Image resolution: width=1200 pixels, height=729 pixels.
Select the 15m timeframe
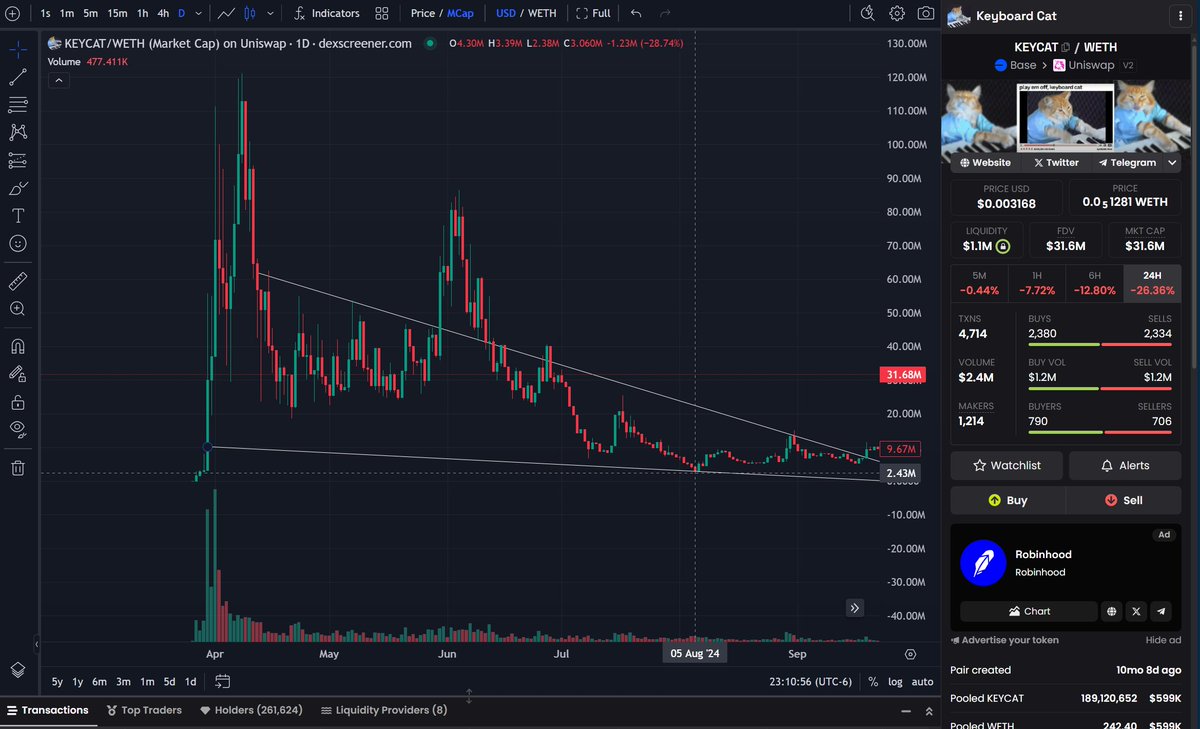(117, 13)
